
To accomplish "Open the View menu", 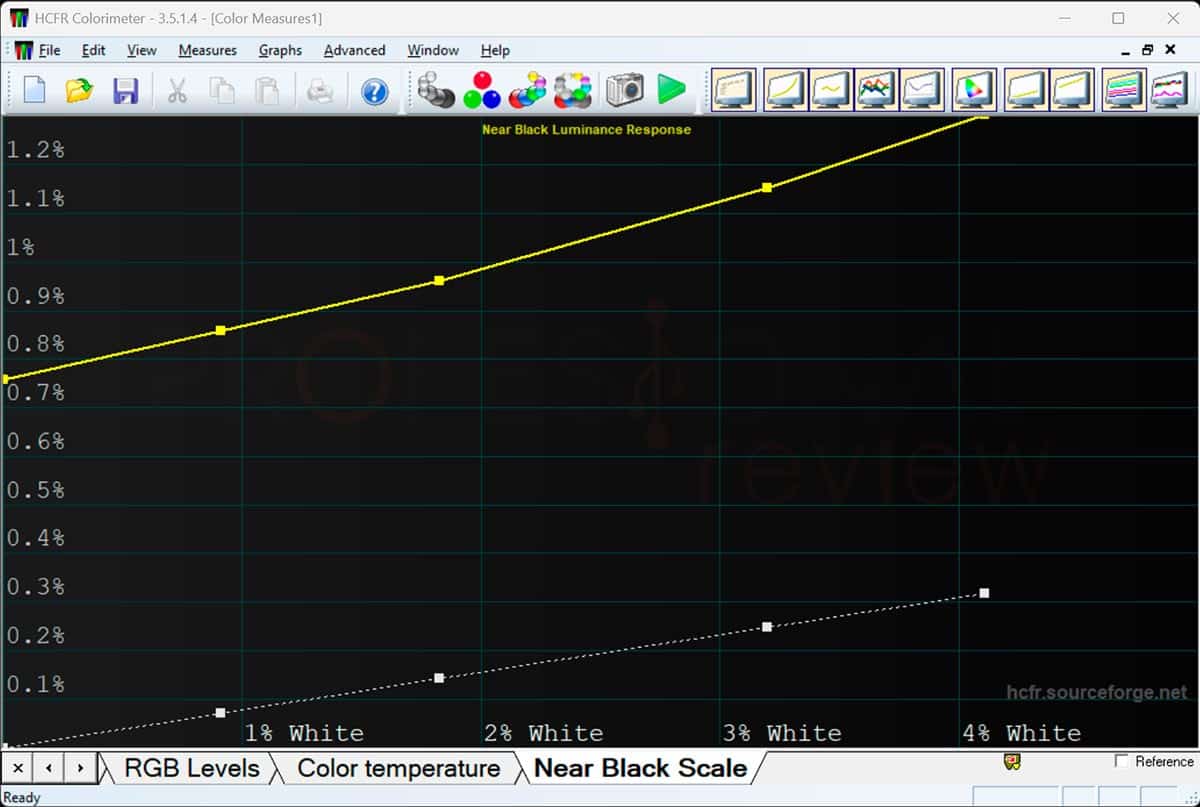I will click(142, 50).
